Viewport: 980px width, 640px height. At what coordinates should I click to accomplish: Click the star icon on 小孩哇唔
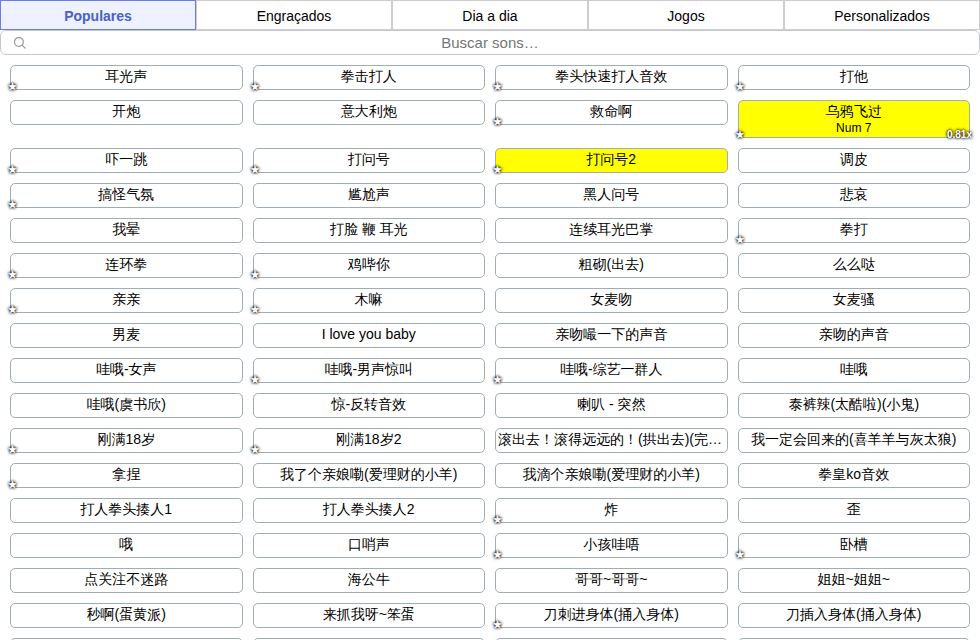pyautogui.click(x=498, y=555)
